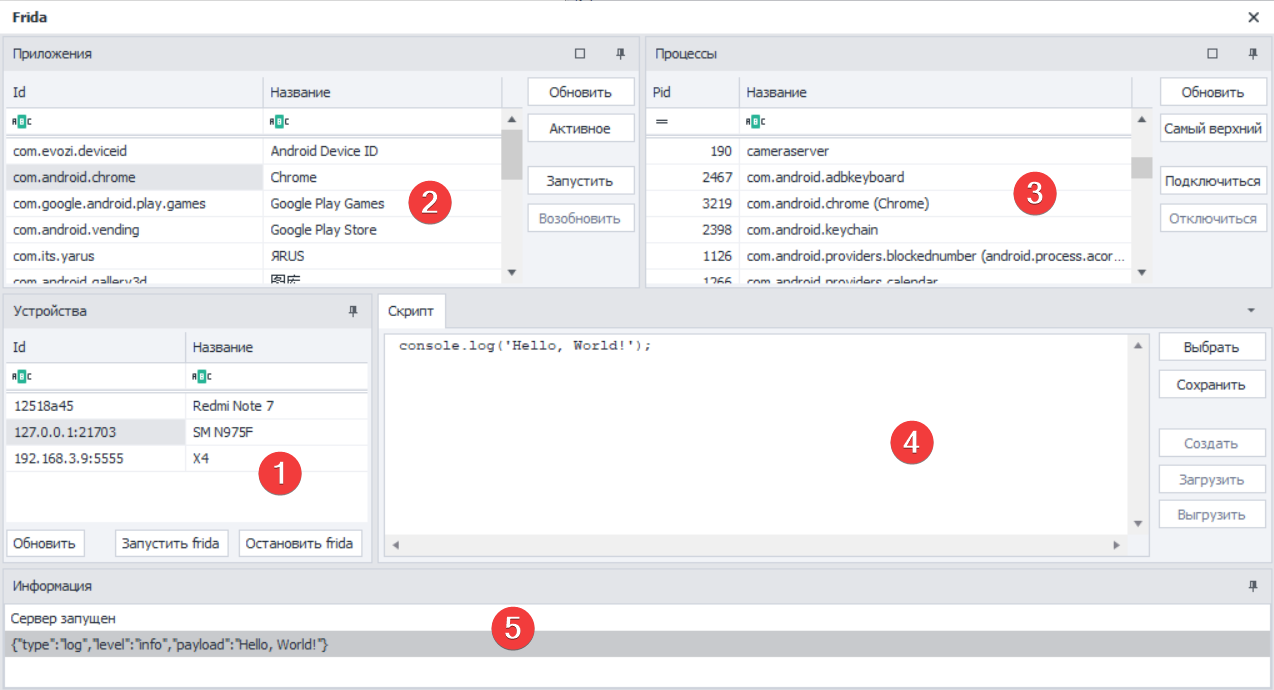This screenshot has height=690, width=1274.
Task: Maximize the Приложения panel
Action: 580,54
